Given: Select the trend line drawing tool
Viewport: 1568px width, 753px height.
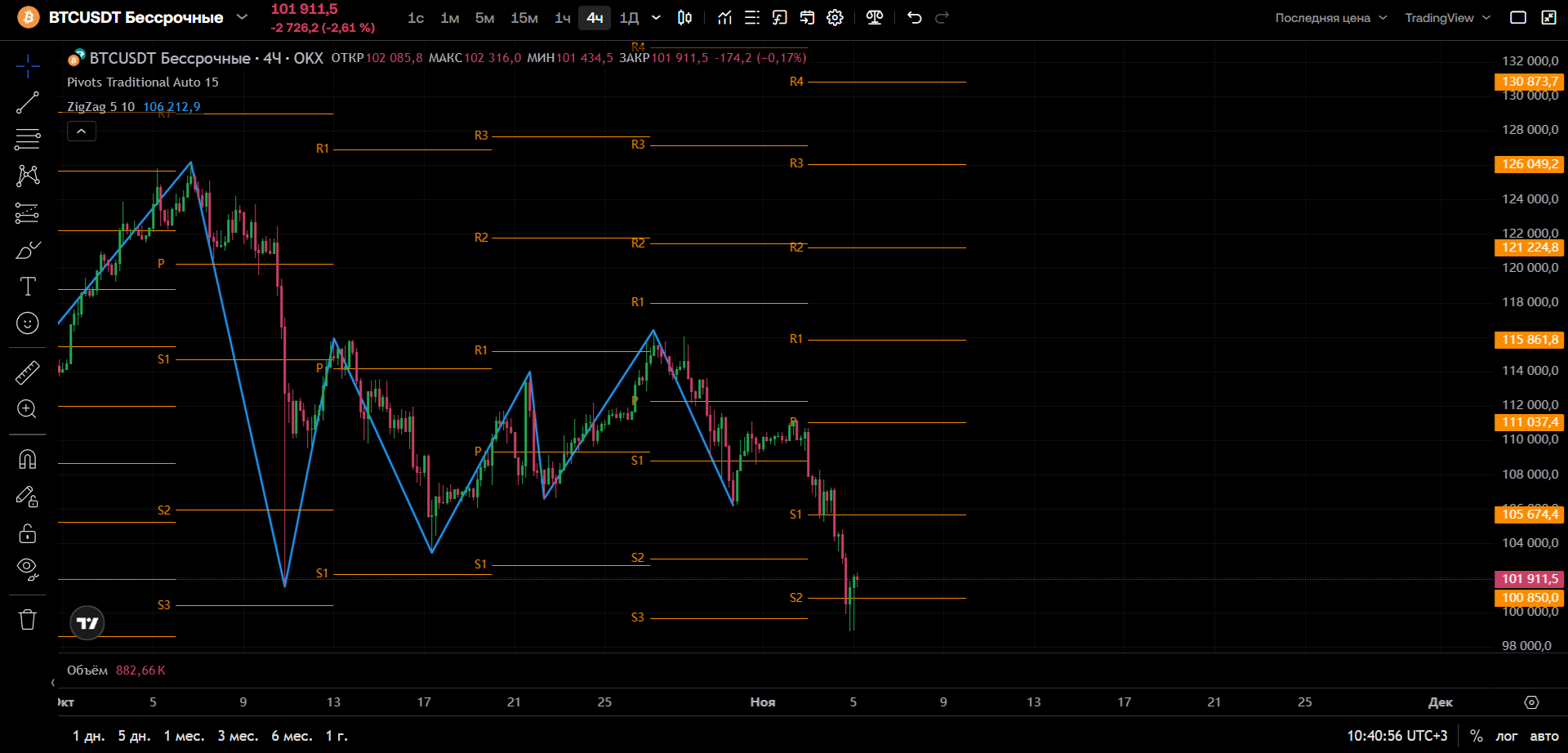Looking at the screenshot, I should pos(28,103).
